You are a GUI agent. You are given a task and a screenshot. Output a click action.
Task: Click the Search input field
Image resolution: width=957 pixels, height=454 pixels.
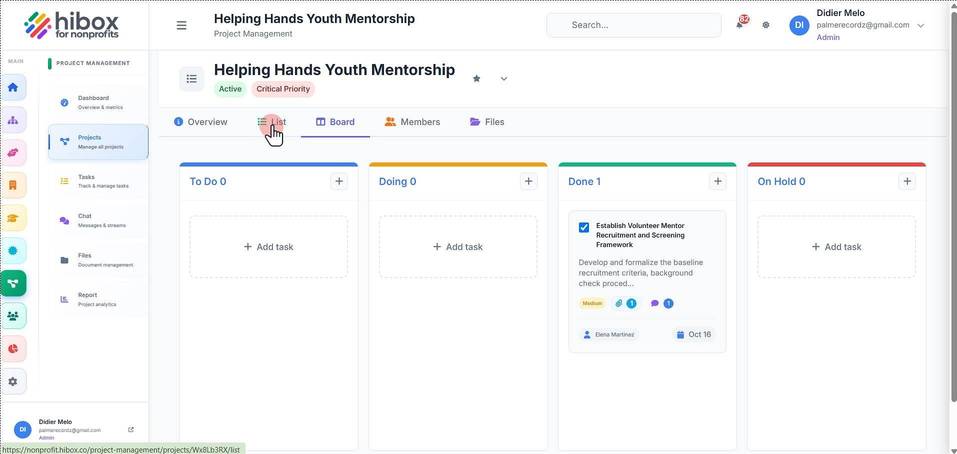634,25
